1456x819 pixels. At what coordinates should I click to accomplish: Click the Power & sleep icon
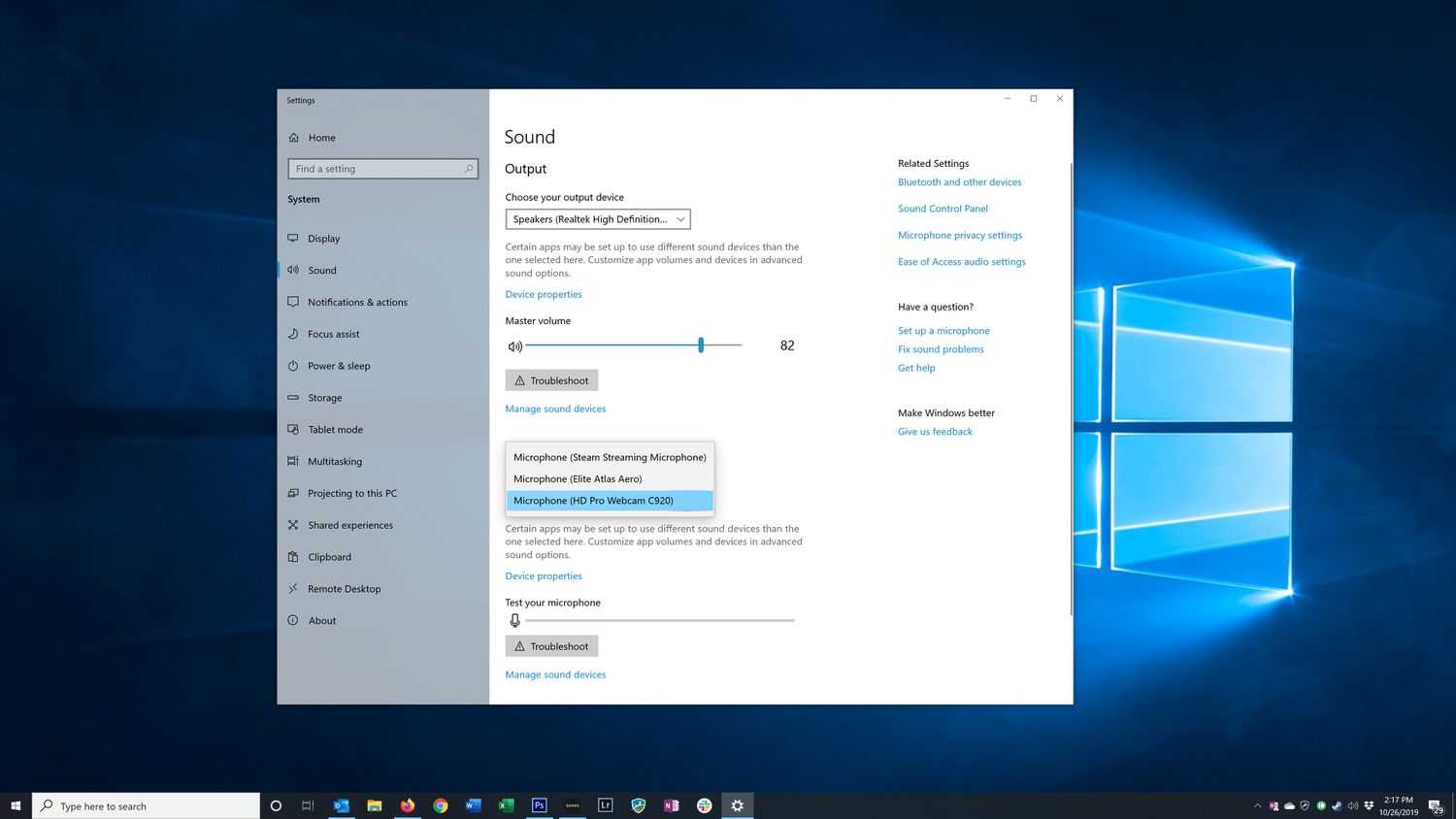point(293,366)
